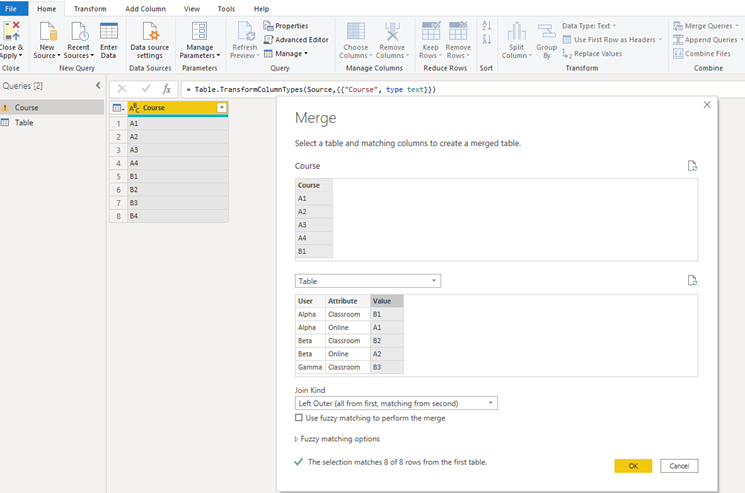Click Refresh Preview icon
The height and width of the screenshot is (493, 745).
pyautogui.click(x=246, y=31)
